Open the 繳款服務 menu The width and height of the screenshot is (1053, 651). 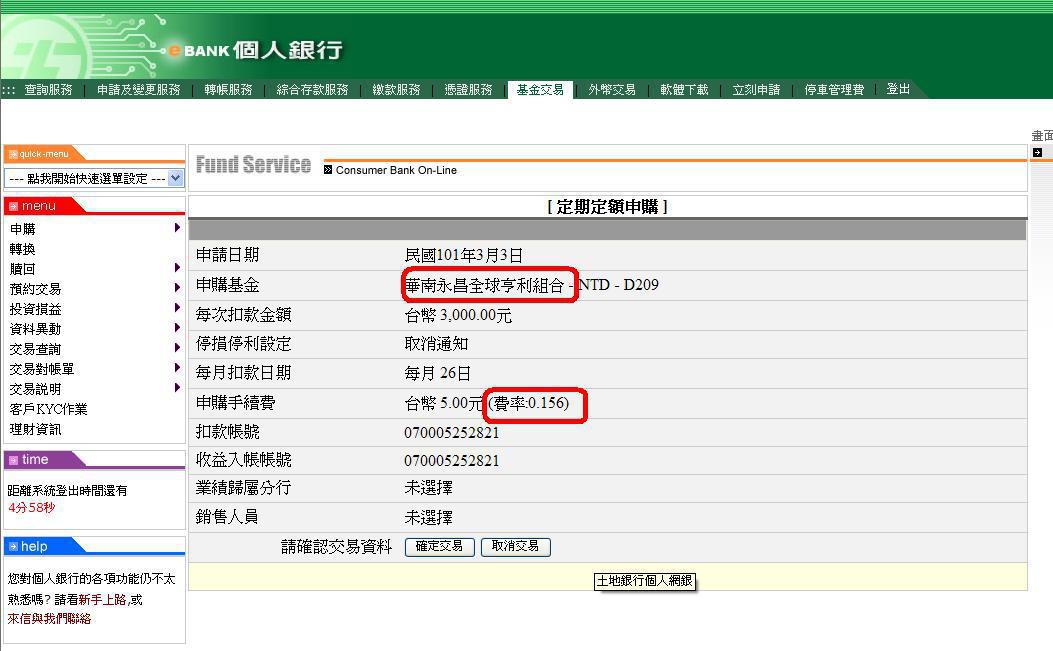tap(396, 89)
